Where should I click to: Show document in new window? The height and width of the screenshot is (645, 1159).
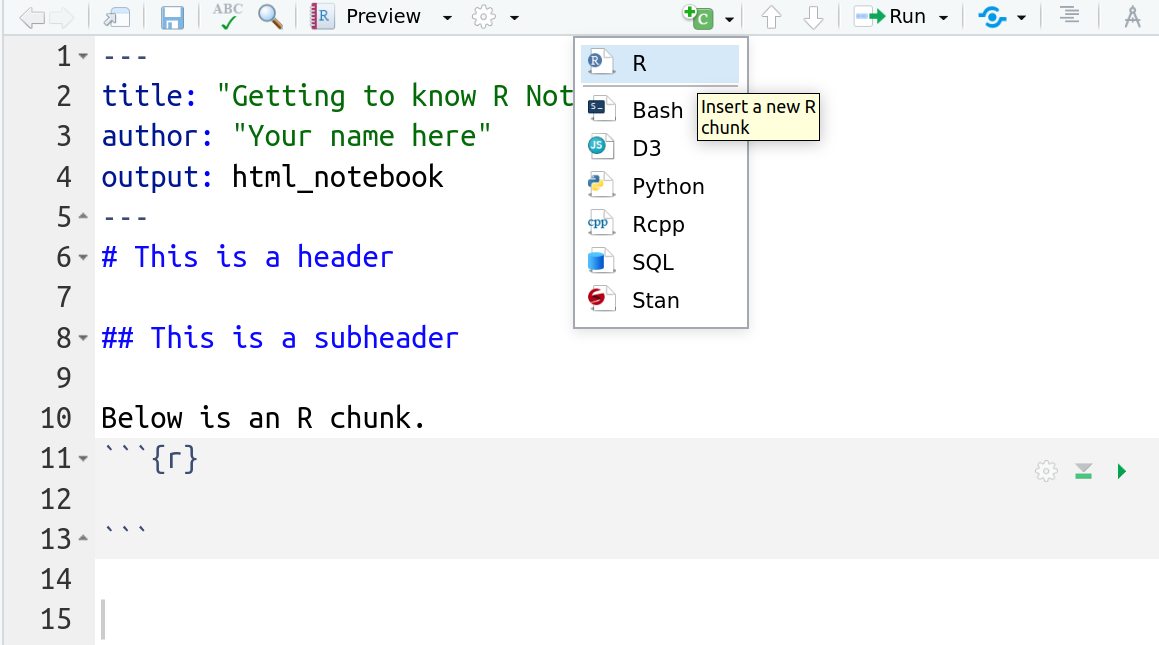point(116,17)
